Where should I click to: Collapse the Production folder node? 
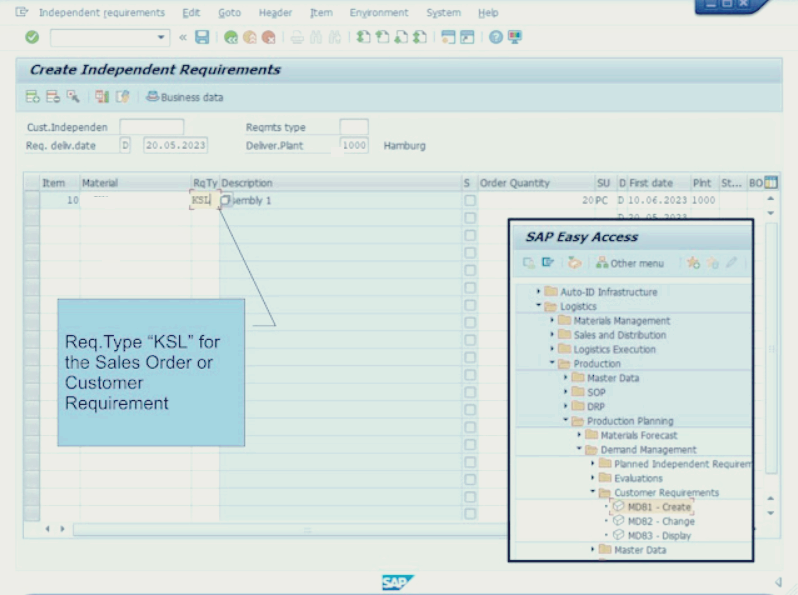pyautogui.click(x=552, y=363)
